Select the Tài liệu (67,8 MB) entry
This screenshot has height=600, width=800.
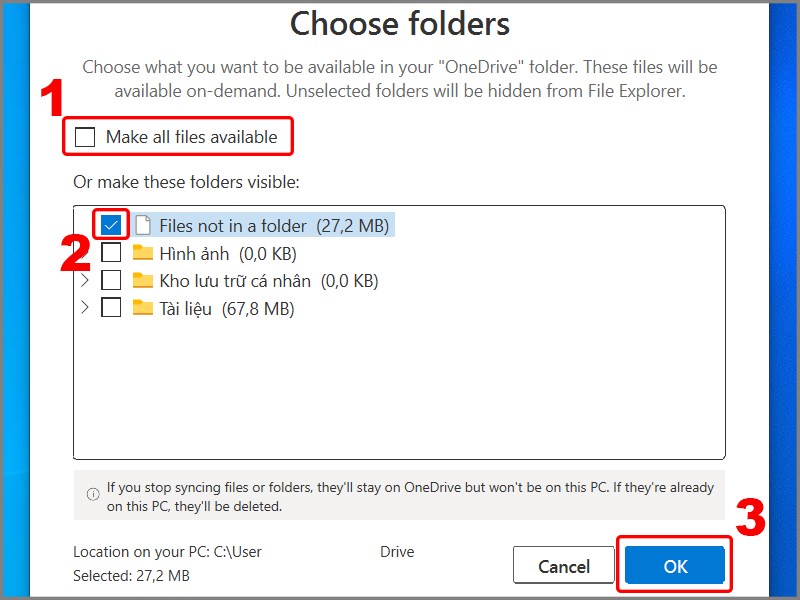[227, 309]
